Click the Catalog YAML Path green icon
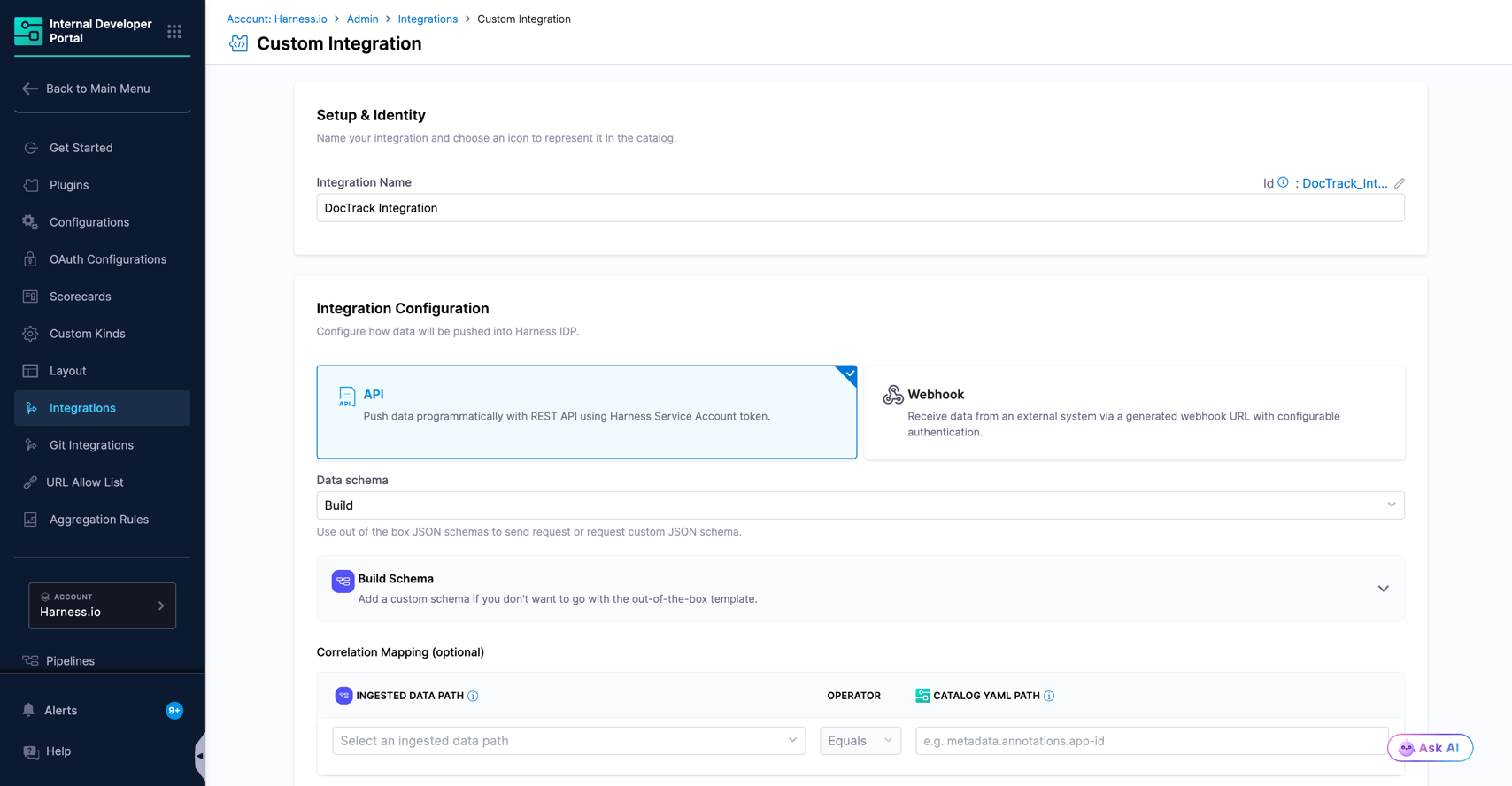This screenshot has height=786, width=1512. click(922, 696)
